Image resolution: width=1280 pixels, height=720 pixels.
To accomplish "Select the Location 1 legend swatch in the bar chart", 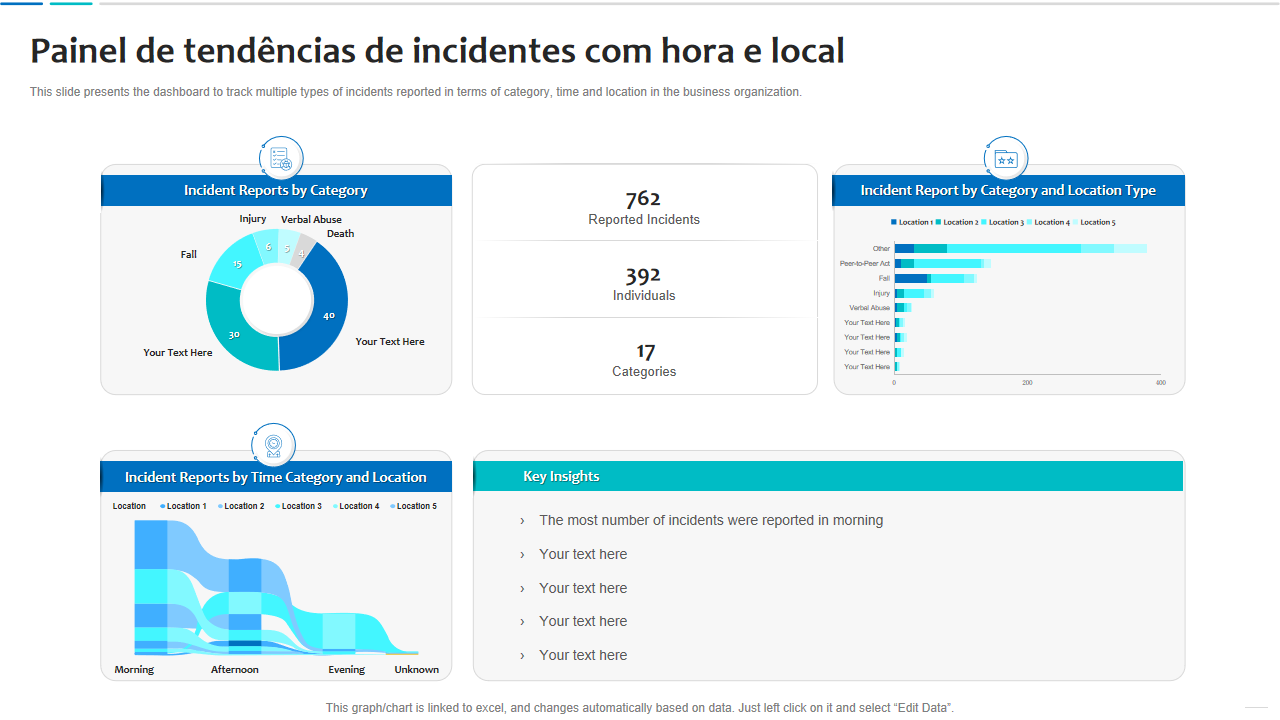I will click(x=894, y=222).
